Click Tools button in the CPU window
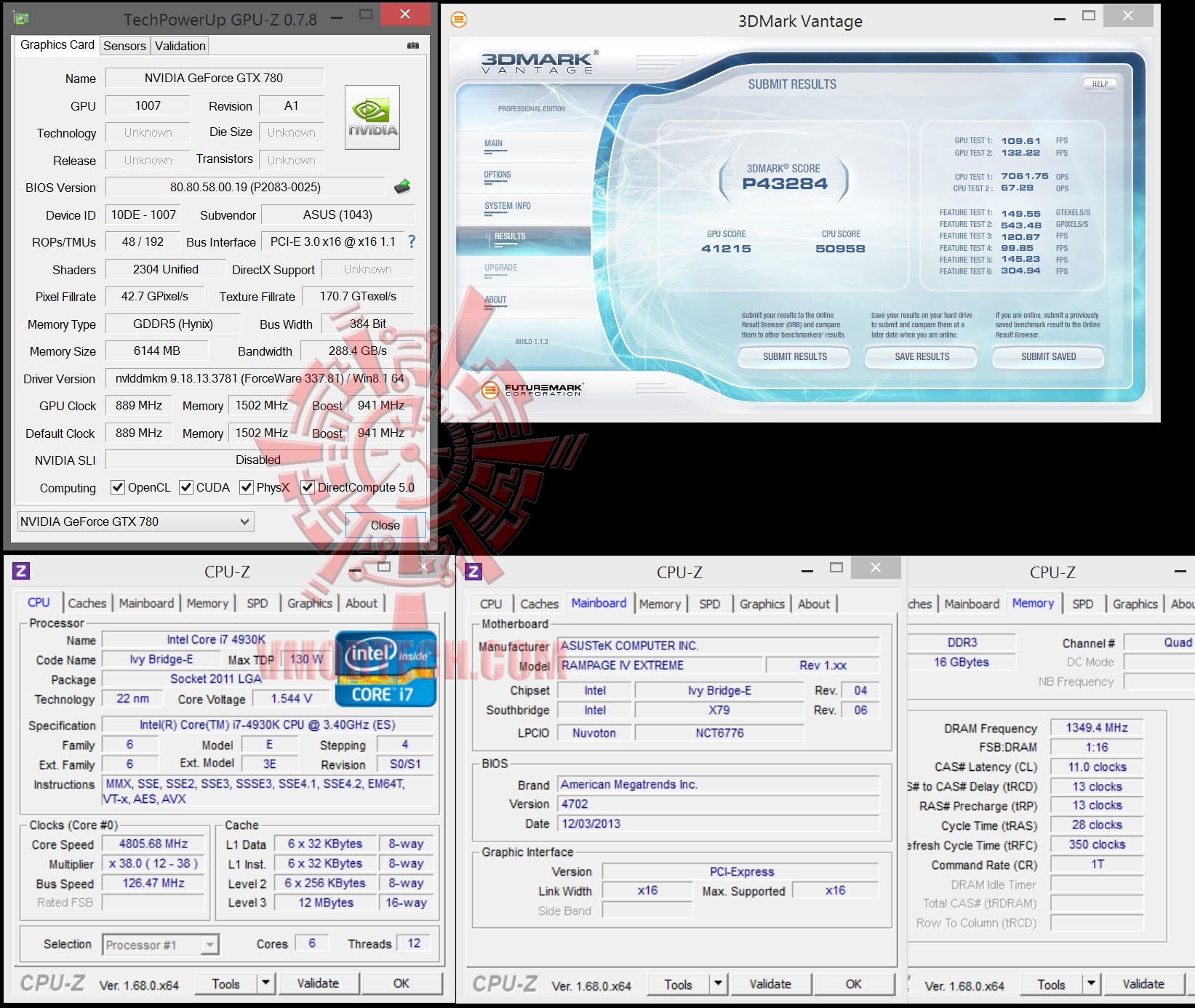This screenshot has height=1008, width=1195. [226, 983]
